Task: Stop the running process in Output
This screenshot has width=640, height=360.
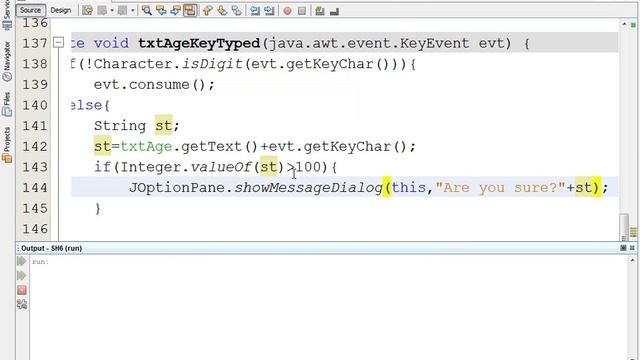Action: (22, 290)
